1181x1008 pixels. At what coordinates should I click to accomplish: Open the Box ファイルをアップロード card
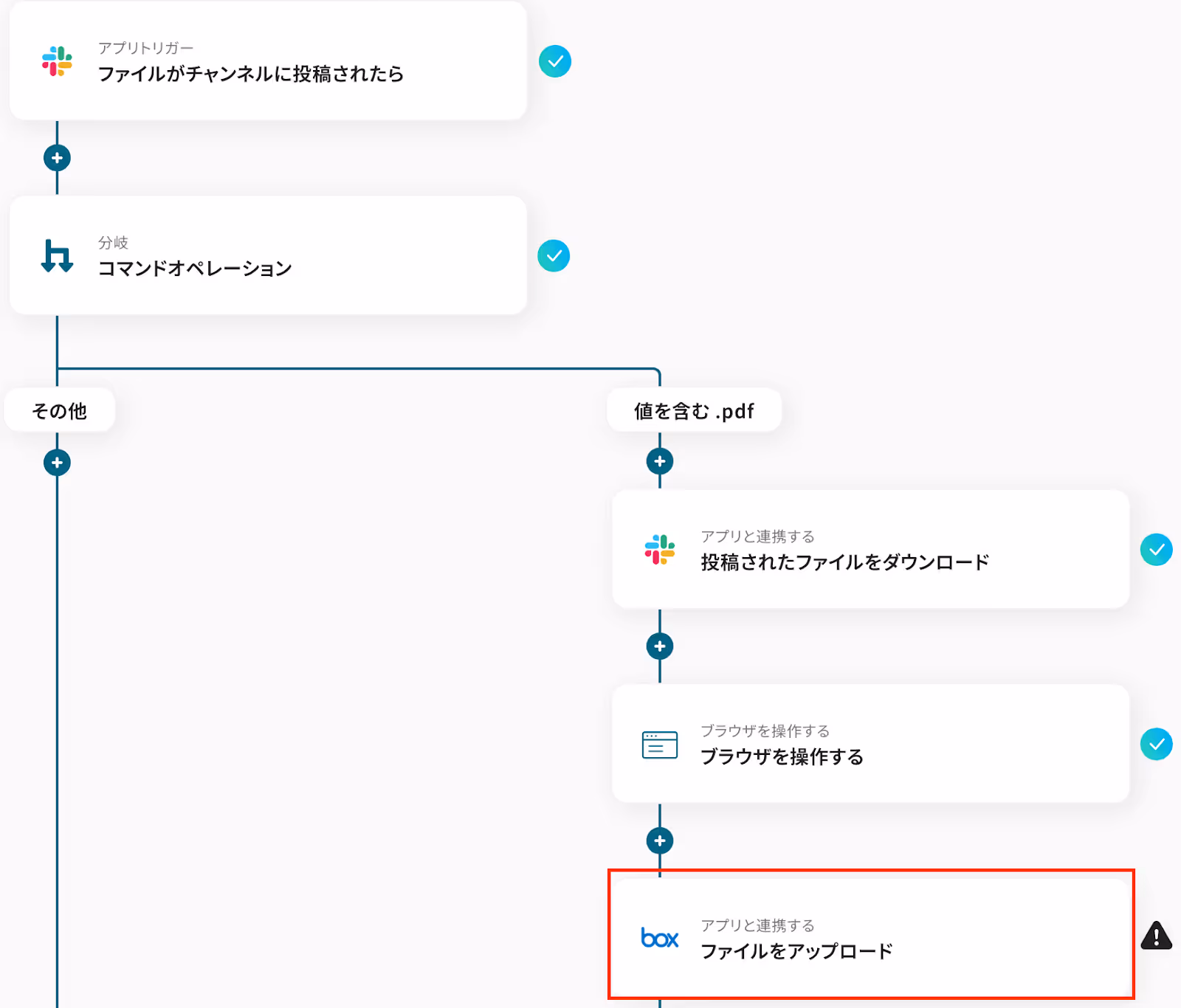(x=871, y=935)
